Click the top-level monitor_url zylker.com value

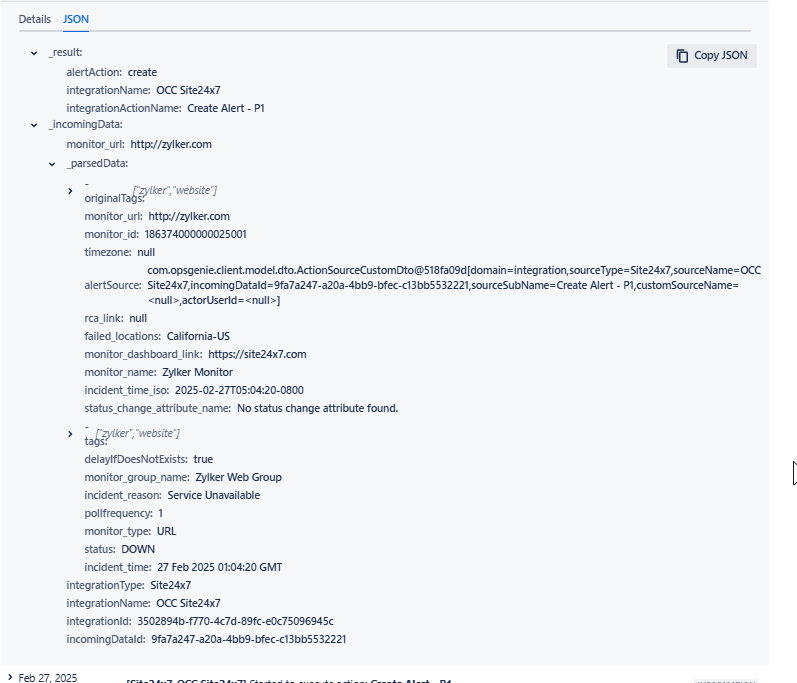pyautogui.click(x=171, y=144)
